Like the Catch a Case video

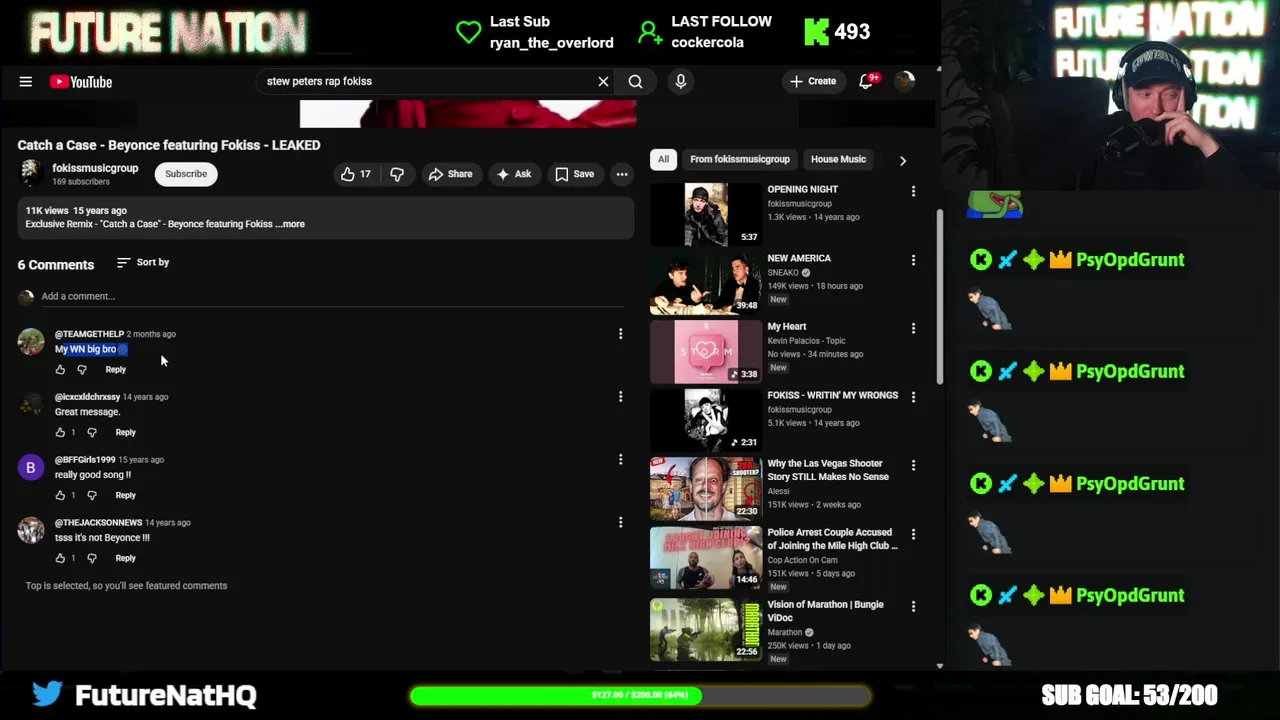(x=355, y=174)
